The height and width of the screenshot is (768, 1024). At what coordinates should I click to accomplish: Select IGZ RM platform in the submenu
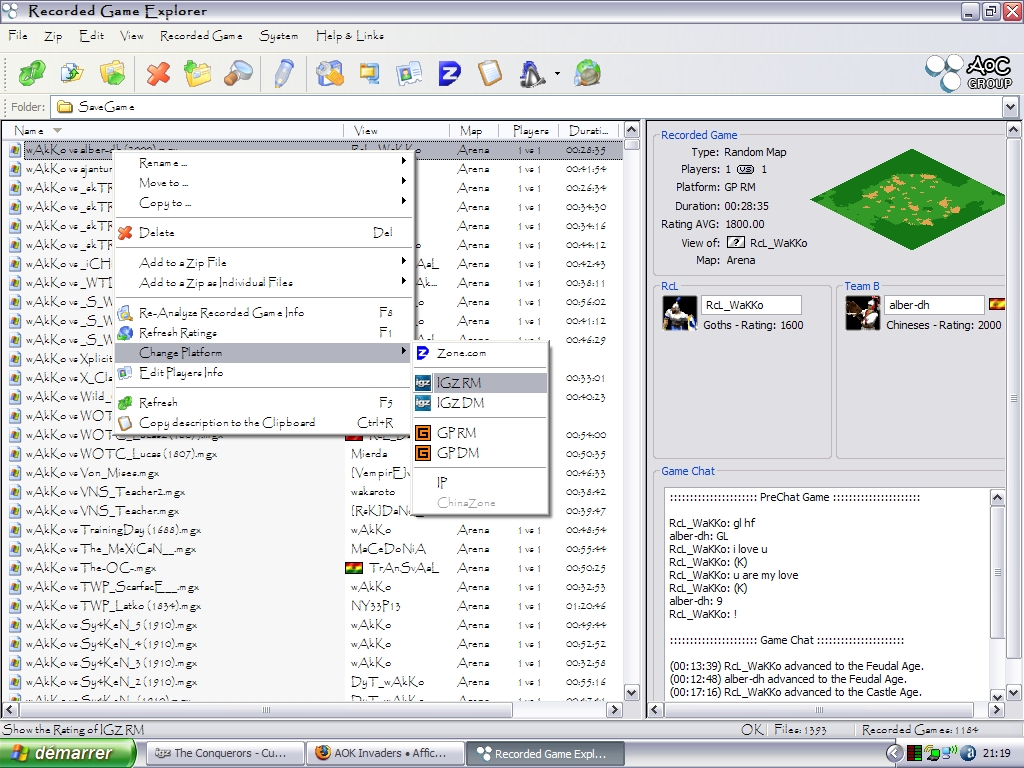tap(481, 383)
